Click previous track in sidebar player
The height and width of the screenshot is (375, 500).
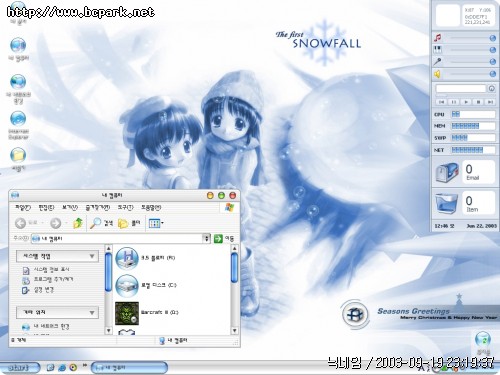[441, 102]
